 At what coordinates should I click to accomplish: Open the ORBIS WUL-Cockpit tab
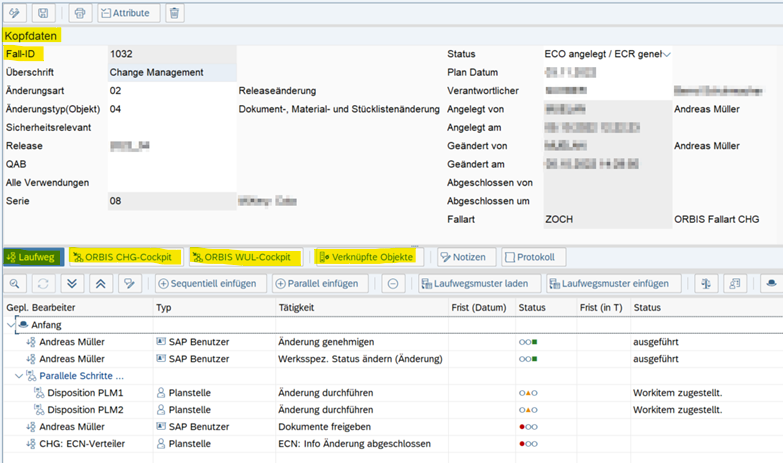tap(246, 257)
